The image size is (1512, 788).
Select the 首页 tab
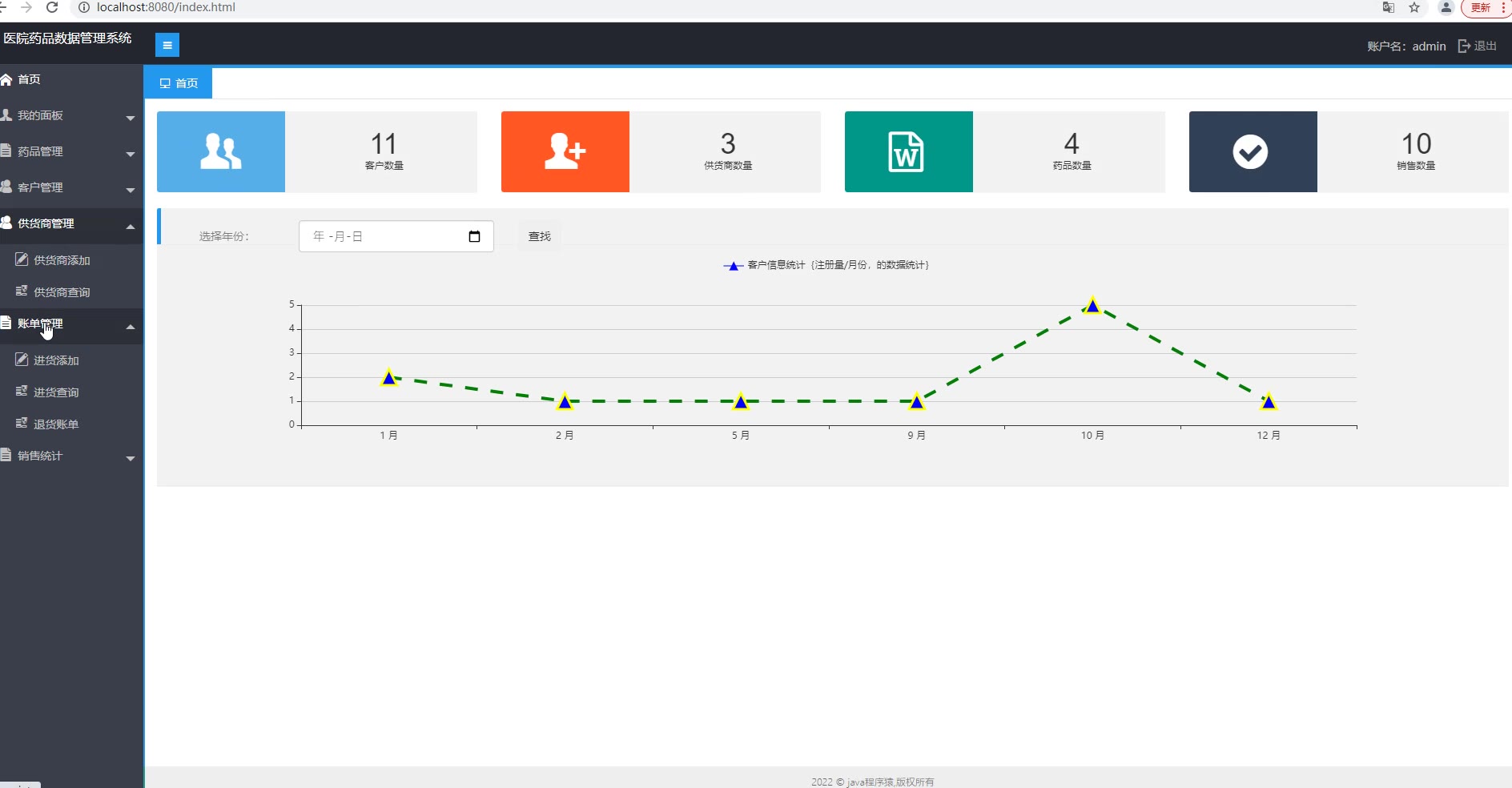tap(179, 83)
